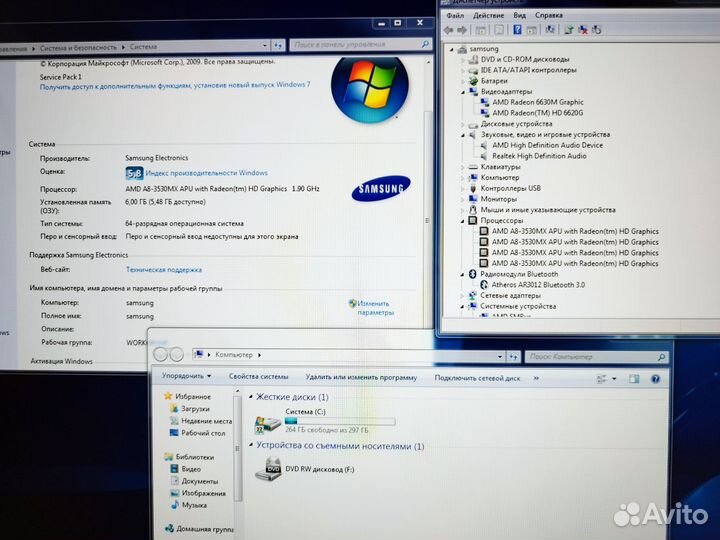Open the Действие menu in Device Manager
The image size is (720, 540).
coord(489,15)
